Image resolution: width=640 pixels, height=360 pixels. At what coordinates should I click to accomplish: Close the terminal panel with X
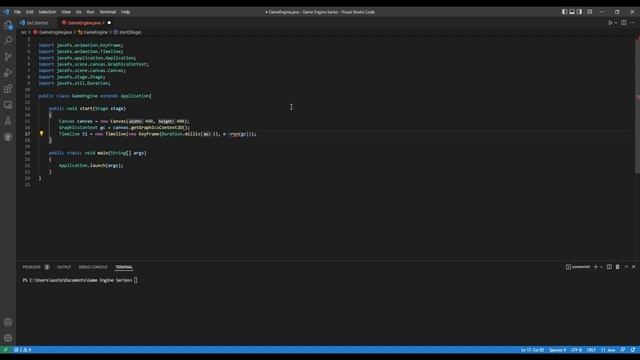click(x=633, y=267)
